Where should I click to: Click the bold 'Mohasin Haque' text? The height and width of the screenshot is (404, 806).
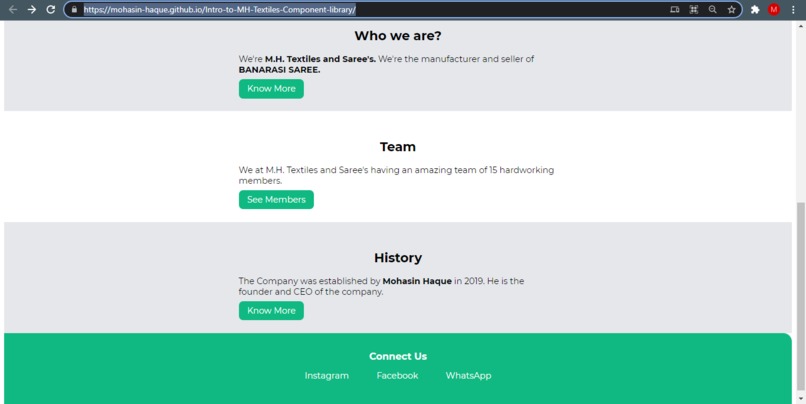coord(417,281)
